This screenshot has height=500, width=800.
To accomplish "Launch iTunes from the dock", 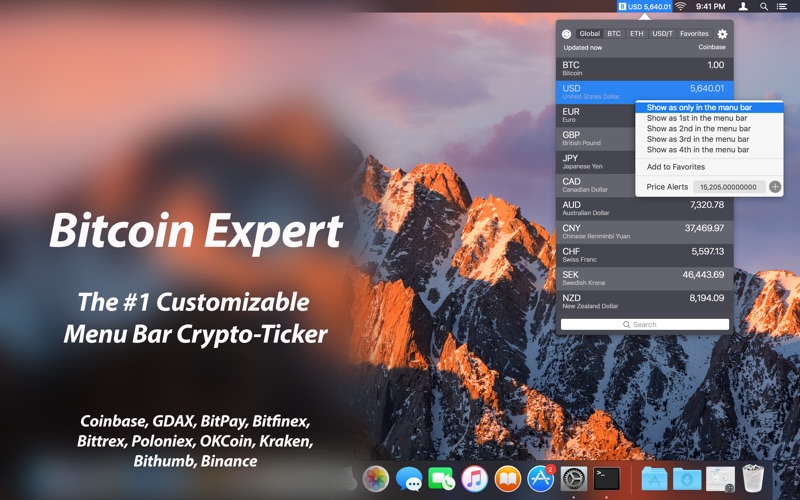I will (474, 479).
